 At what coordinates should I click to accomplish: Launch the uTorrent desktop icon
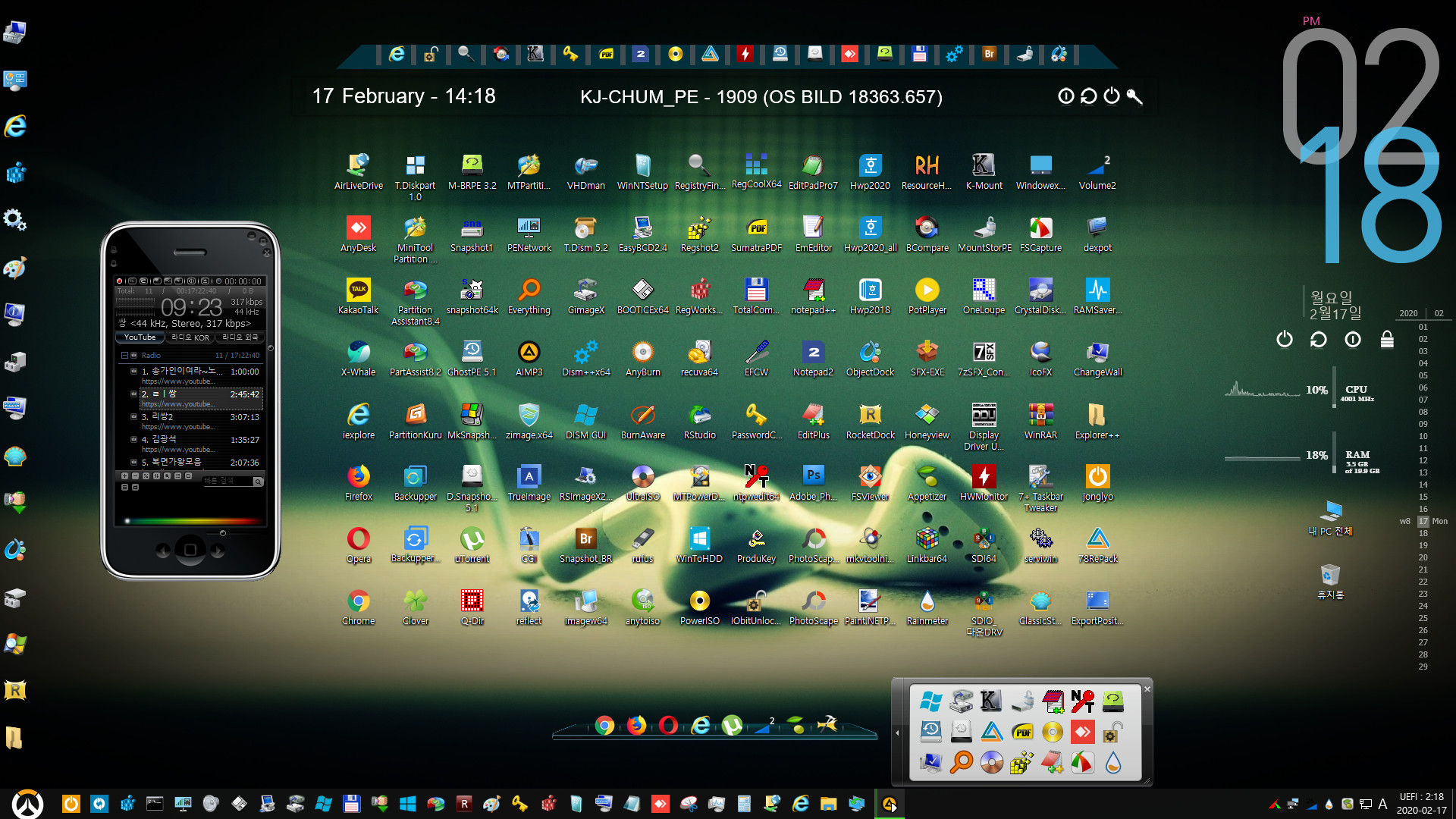tap(472, 545)
